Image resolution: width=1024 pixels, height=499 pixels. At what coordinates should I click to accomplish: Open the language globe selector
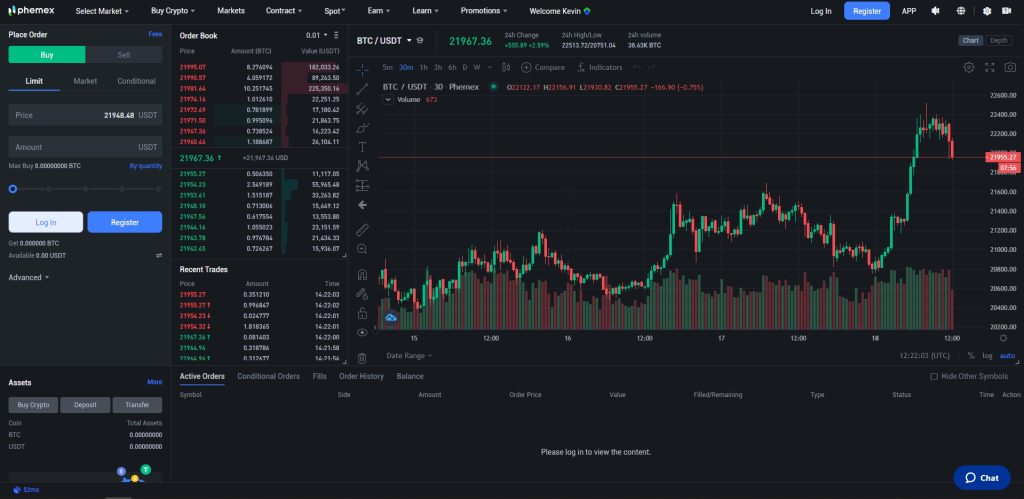coord(961,11)
